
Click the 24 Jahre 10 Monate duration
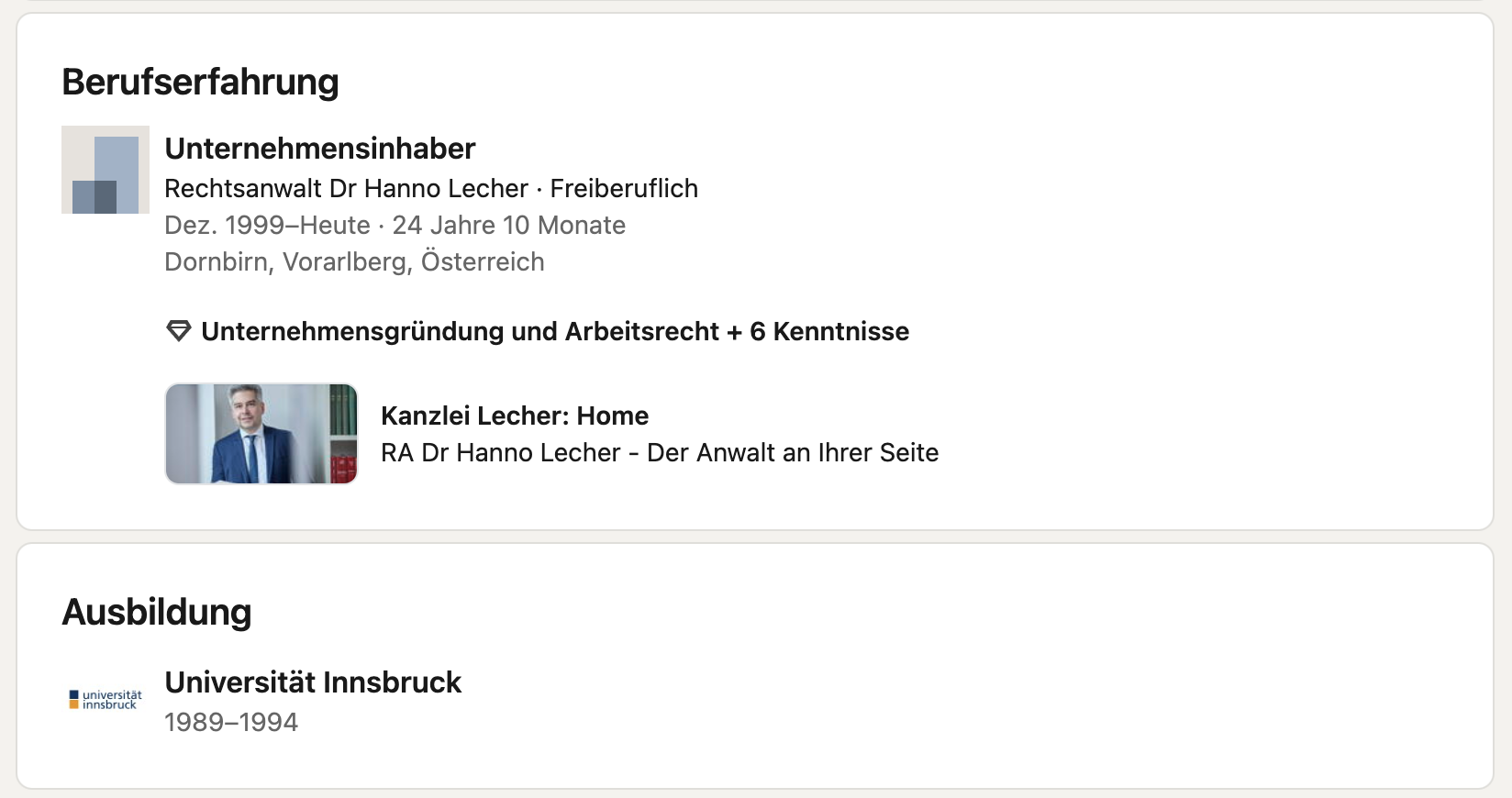pos(509,225)
